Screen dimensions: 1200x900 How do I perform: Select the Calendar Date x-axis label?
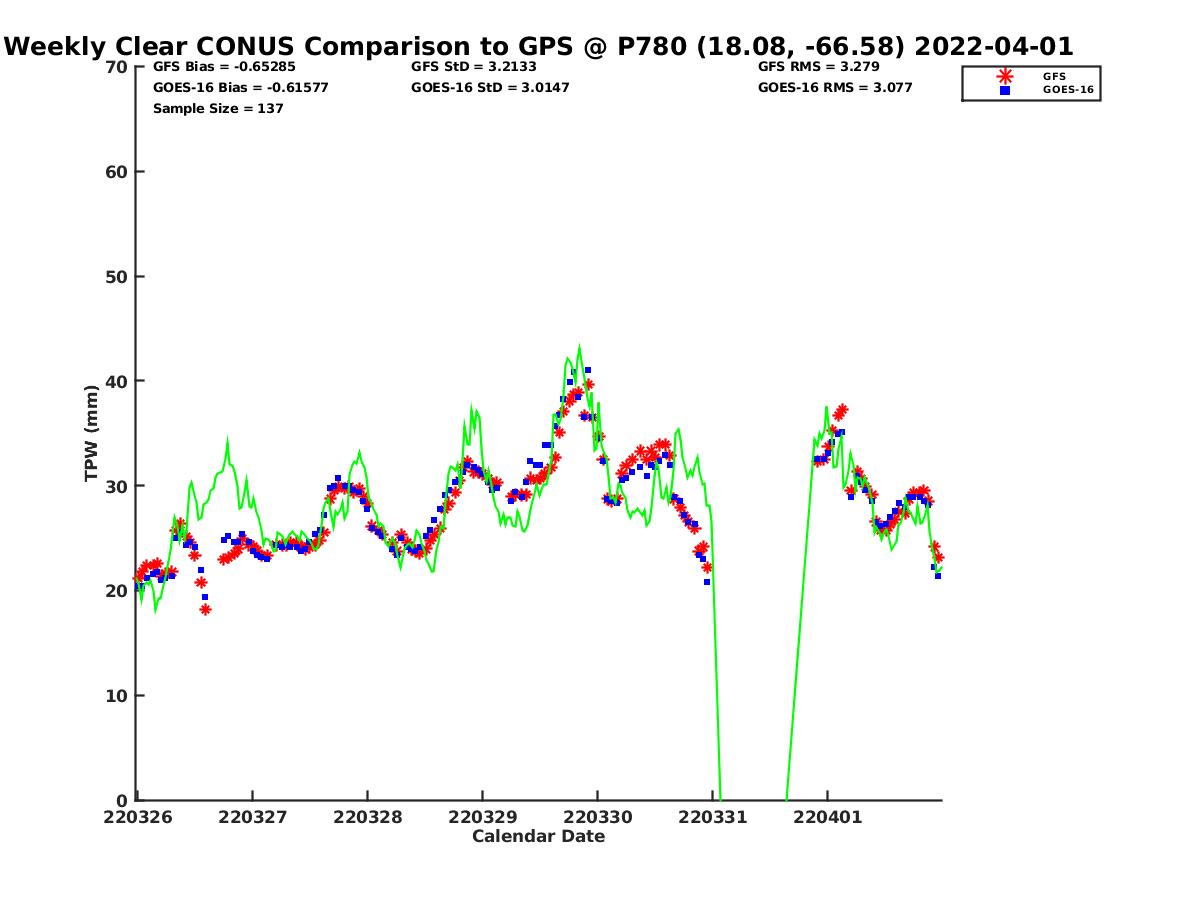point(538,837)
